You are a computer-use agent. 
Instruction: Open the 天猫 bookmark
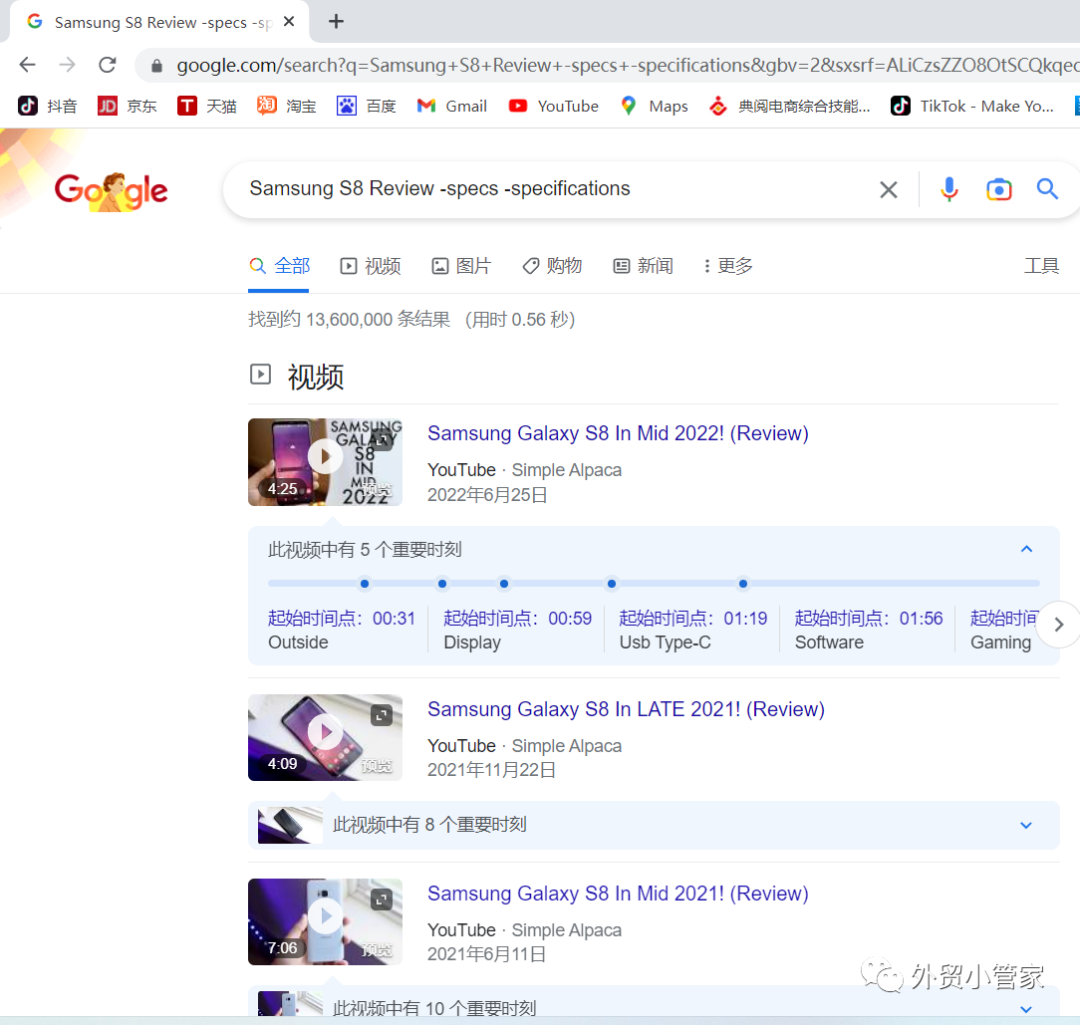(207, 106)
